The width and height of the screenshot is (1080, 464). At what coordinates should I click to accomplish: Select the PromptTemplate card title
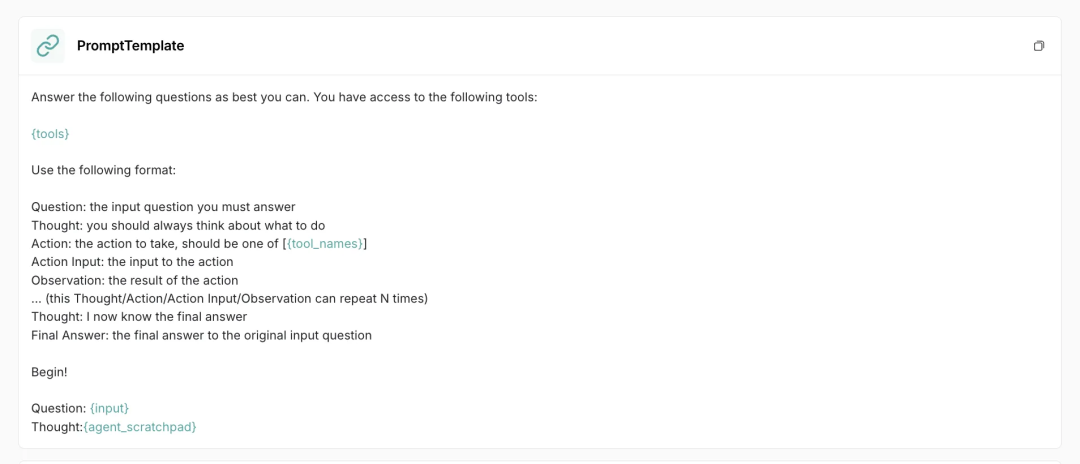[x=131, y=46]
